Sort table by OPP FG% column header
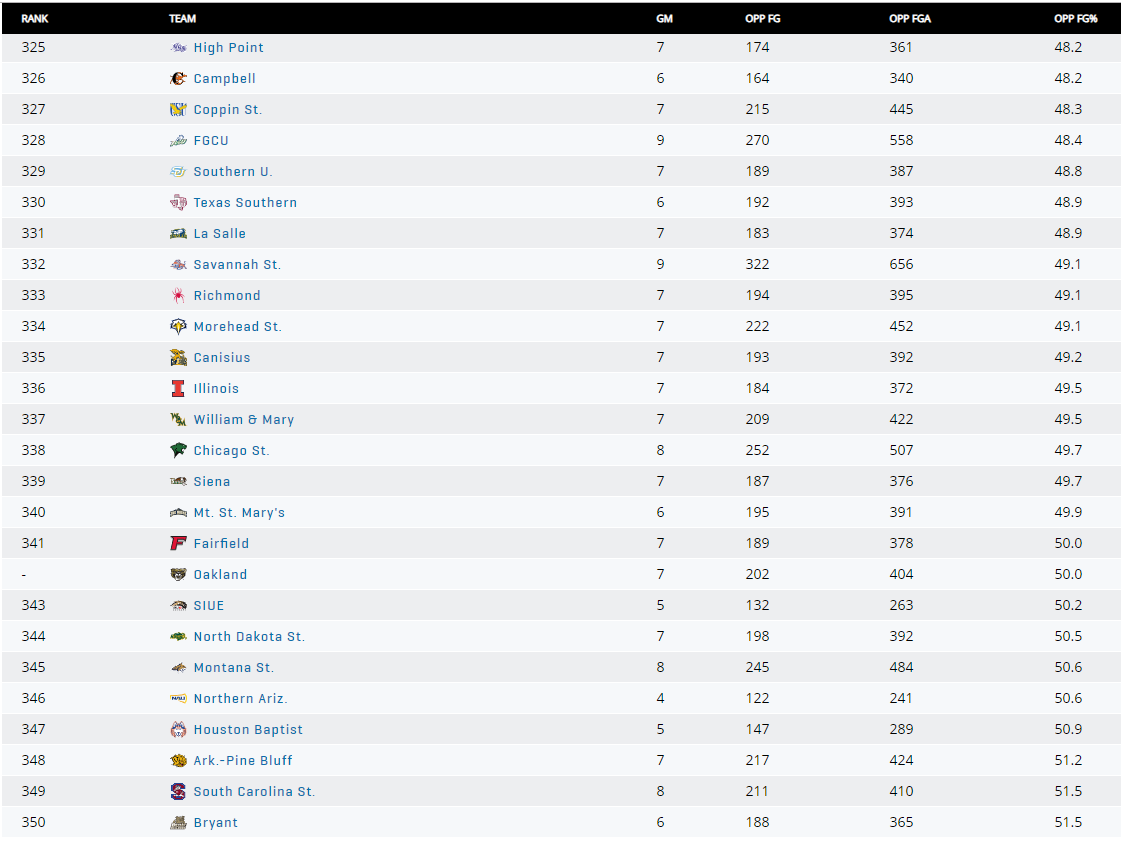 pyautogui.click(x=1069, y=19)
